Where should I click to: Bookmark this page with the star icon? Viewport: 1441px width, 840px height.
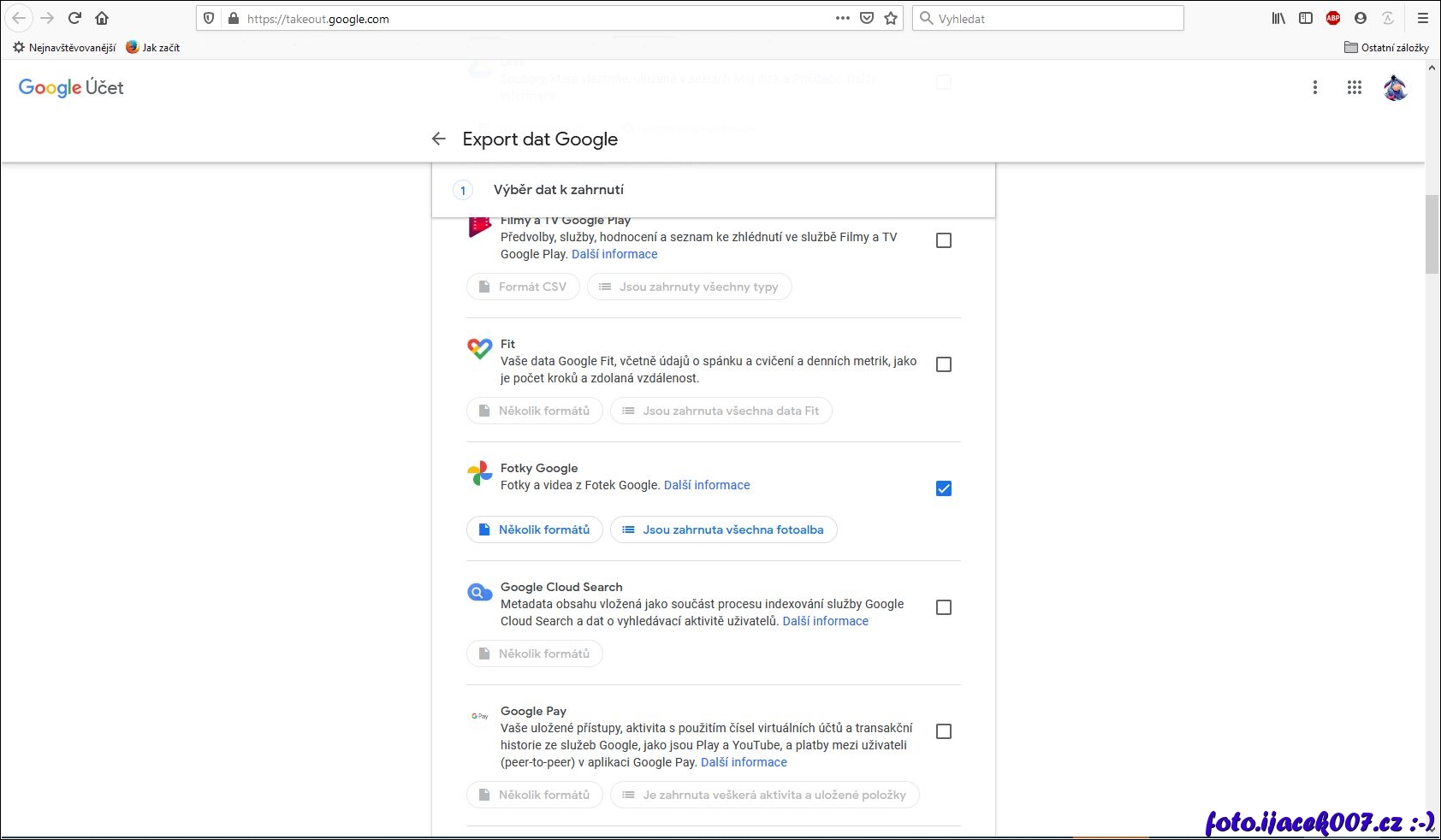coord(891,18)
